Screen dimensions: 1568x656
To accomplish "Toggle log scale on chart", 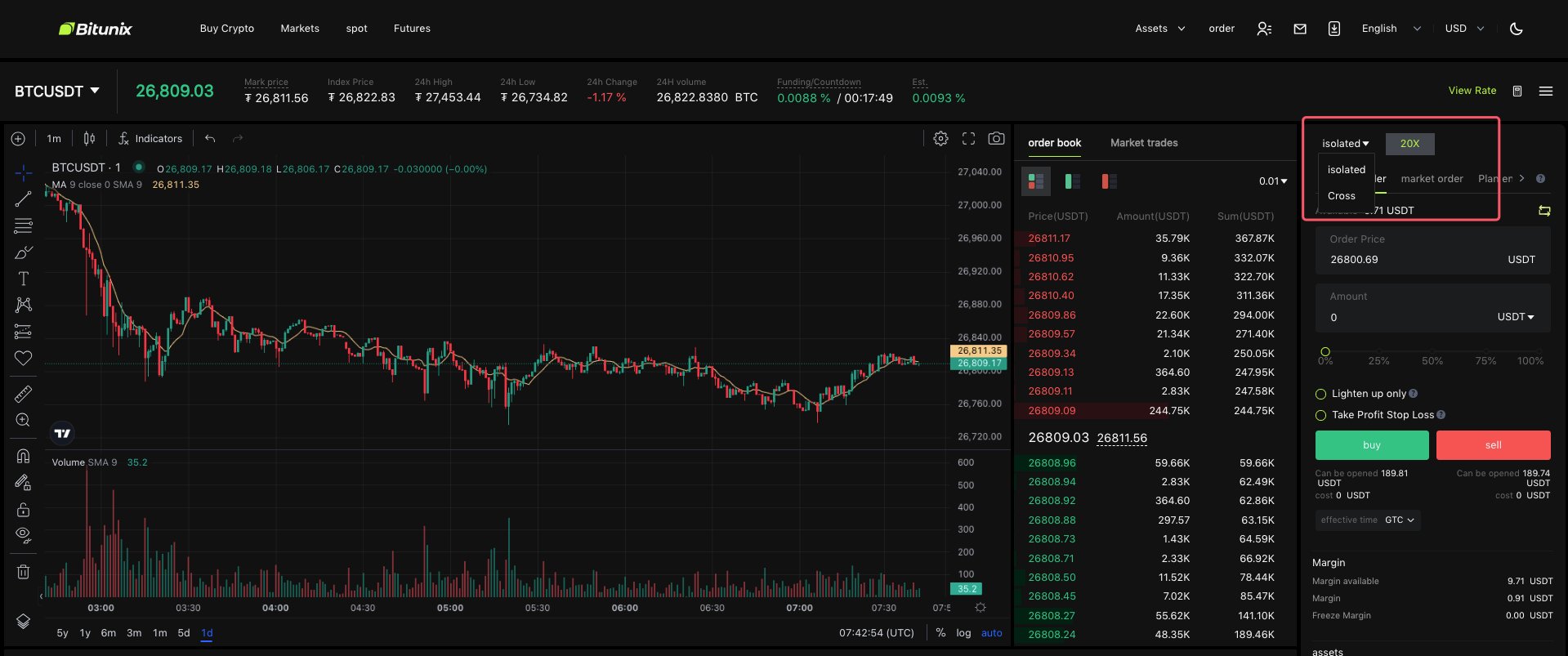I will point(963,633).
